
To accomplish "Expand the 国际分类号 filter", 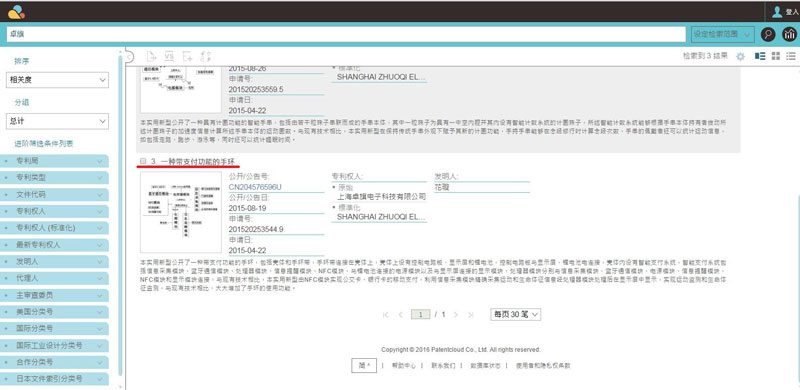I will pyautogui.click(x=55, y=328).
